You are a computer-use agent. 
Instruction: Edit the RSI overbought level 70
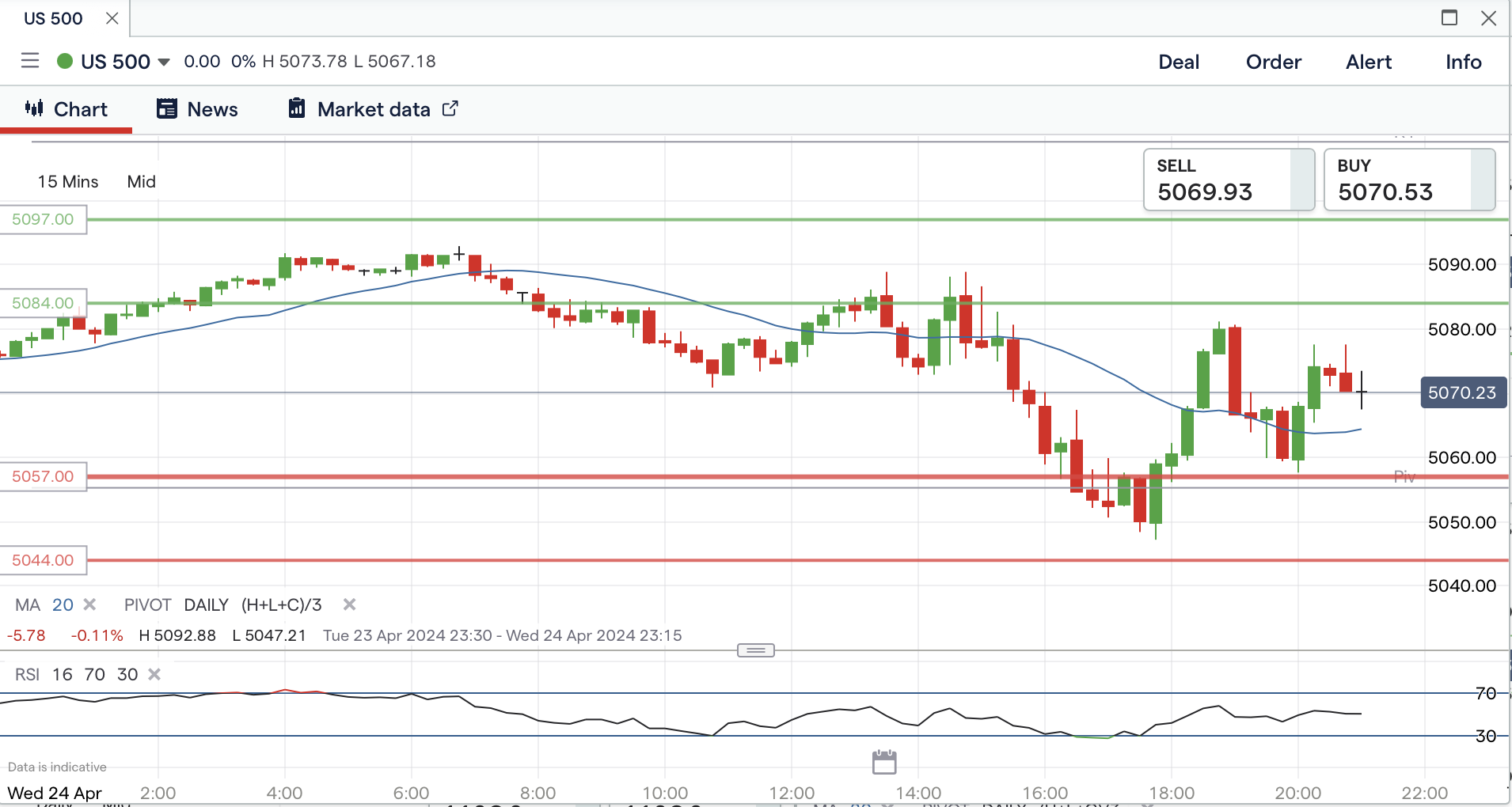[x=95, y=675]
